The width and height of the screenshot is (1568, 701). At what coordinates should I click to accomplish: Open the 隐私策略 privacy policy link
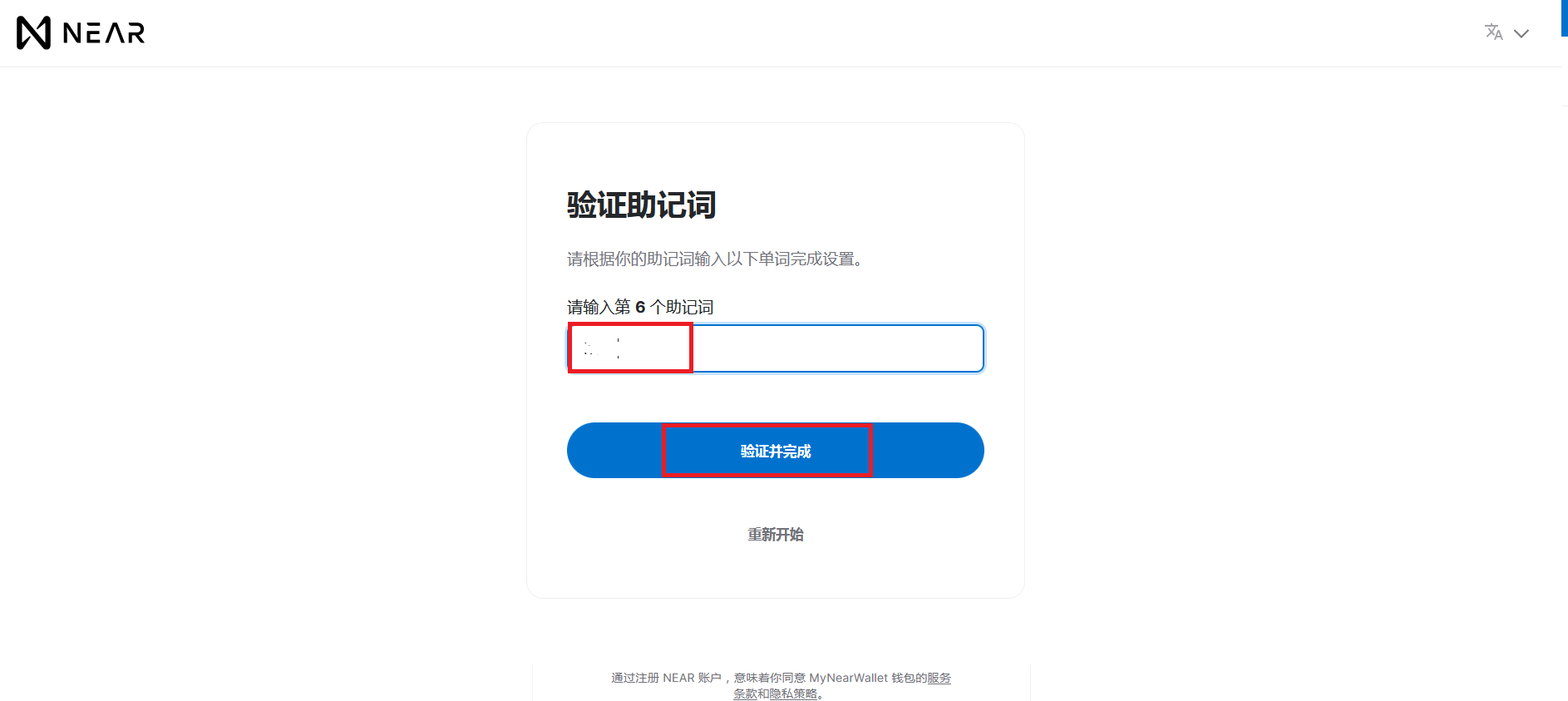[x=793, y=694]
